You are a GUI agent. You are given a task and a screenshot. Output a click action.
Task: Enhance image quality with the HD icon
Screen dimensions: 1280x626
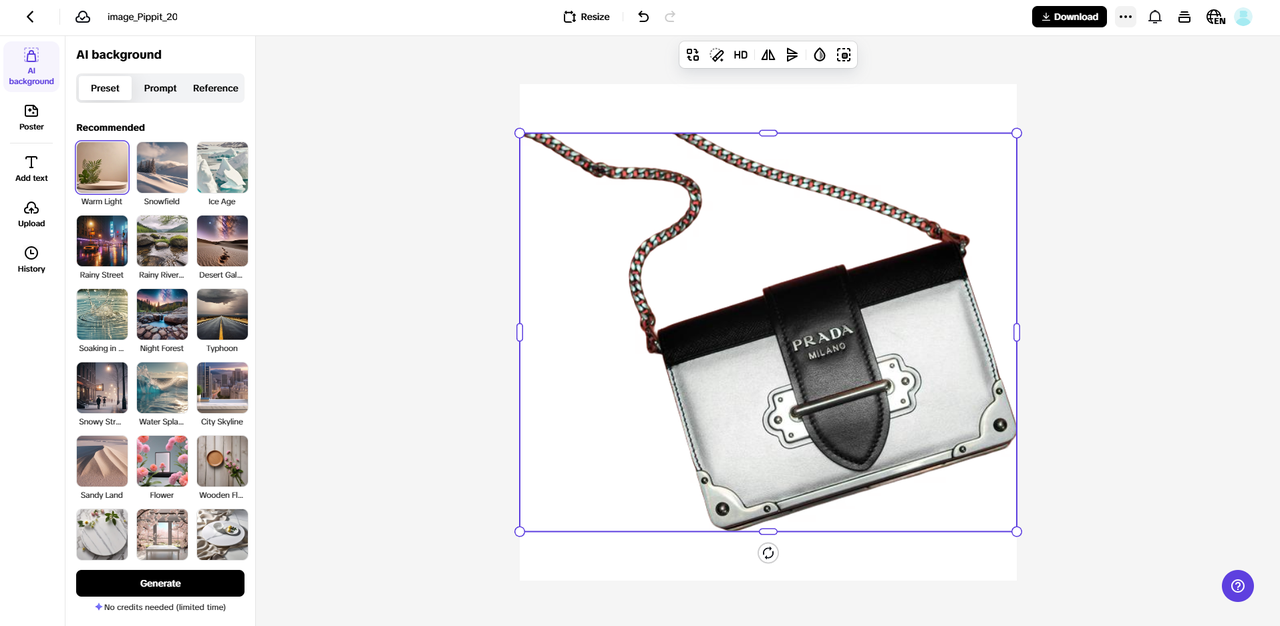[x=740, y=55]
